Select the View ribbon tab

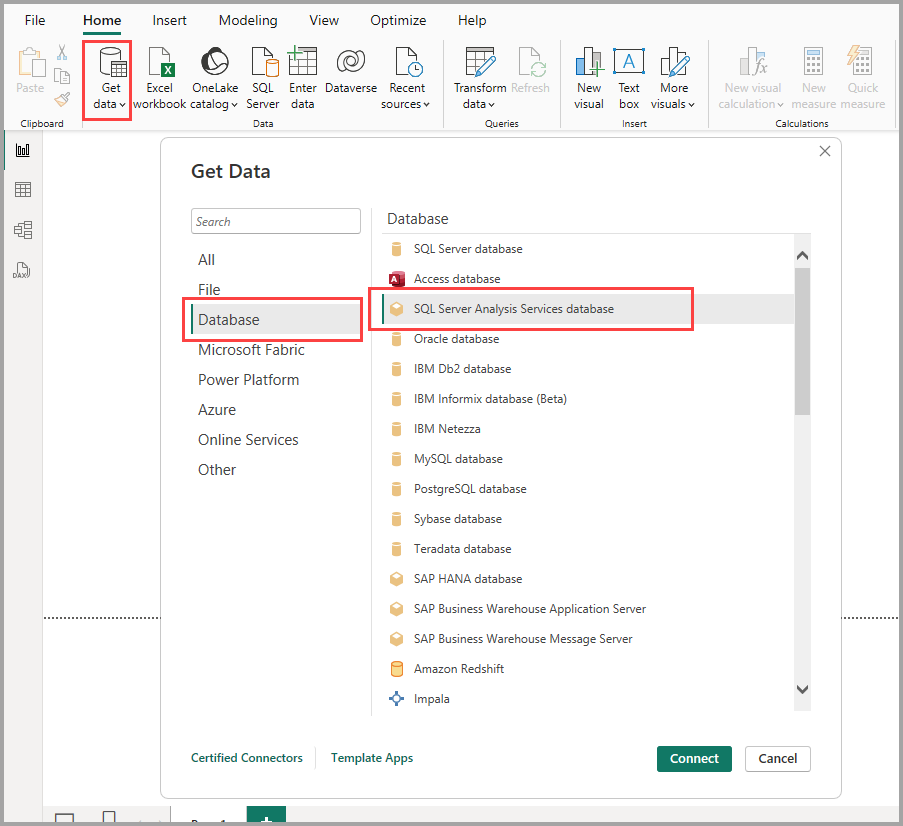click(324, 20)
